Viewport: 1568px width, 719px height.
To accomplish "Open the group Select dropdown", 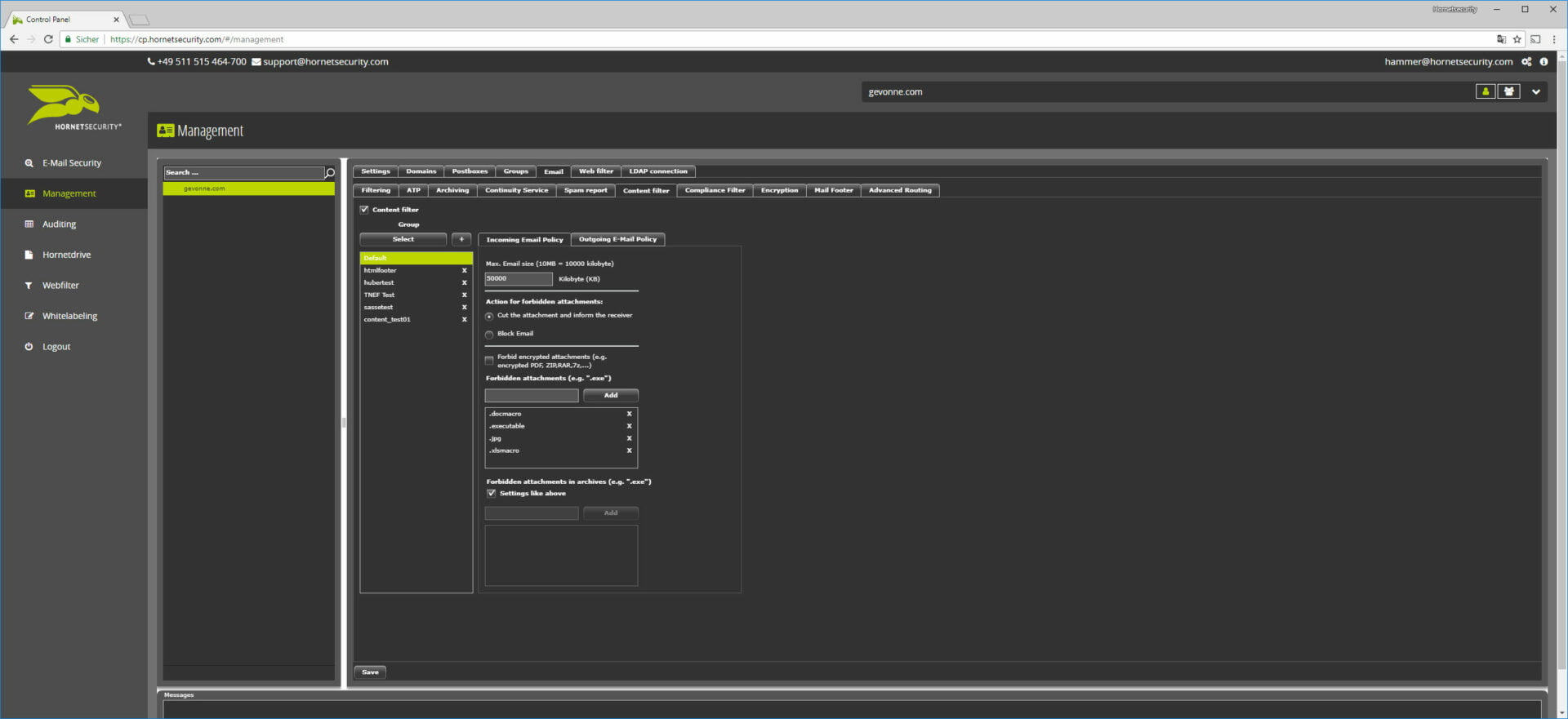I will [x=403, y=239].
